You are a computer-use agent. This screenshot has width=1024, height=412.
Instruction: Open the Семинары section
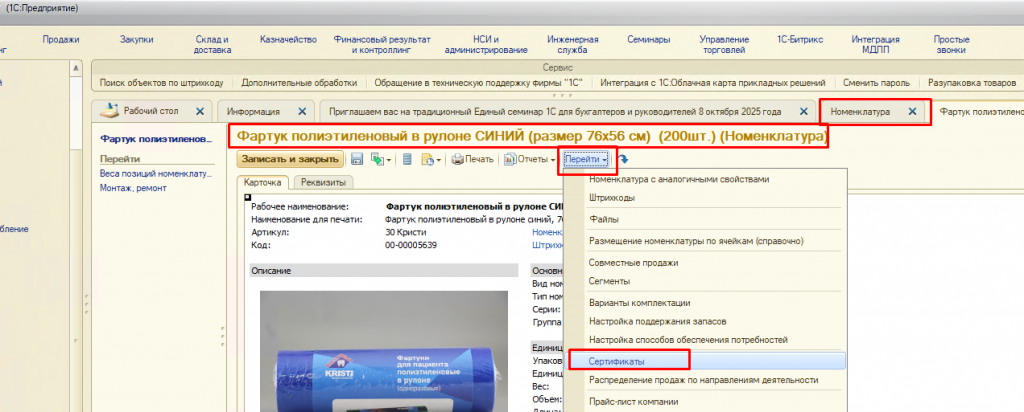pos(648,39)
